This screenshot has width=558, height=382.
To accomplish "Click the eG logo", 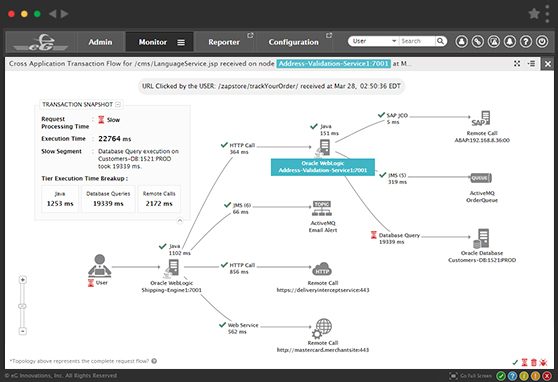I will coord(41,42).
